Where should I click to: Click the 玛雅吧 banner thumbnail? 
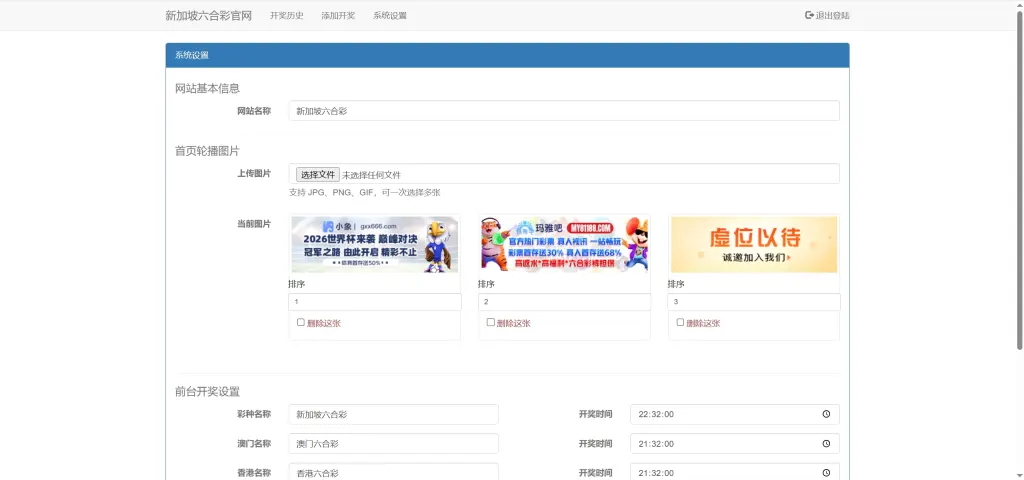[565, 245]
